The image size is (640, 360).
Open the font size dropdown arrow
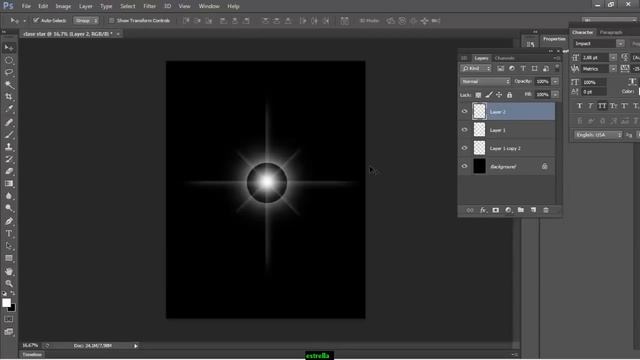[613, 58]
